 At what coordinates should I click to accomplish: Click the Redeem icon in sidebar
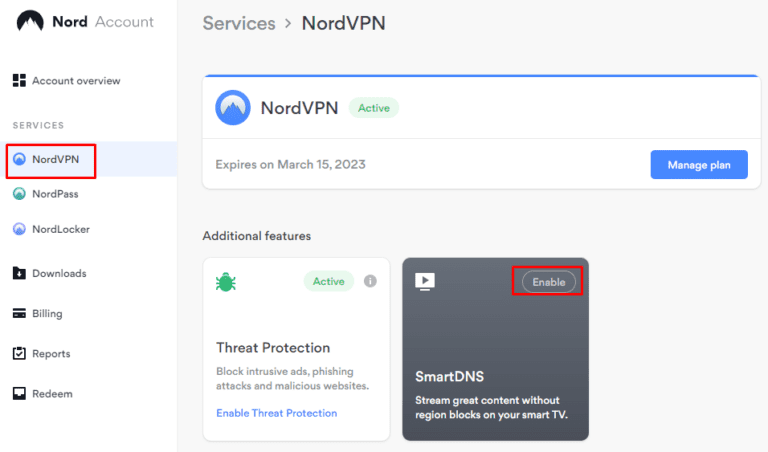(x=19, y=393)
